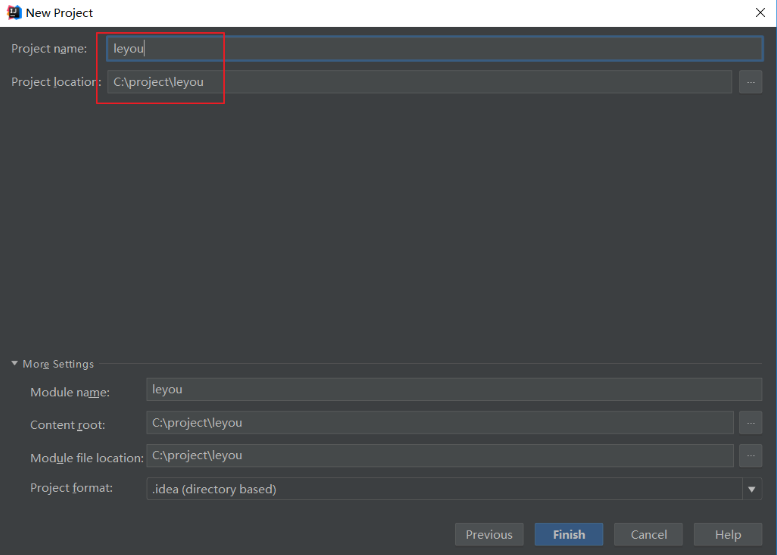The height and width of the screenshot is (555, 777).
Task: Click Finish to create the project
Action: 569,534
